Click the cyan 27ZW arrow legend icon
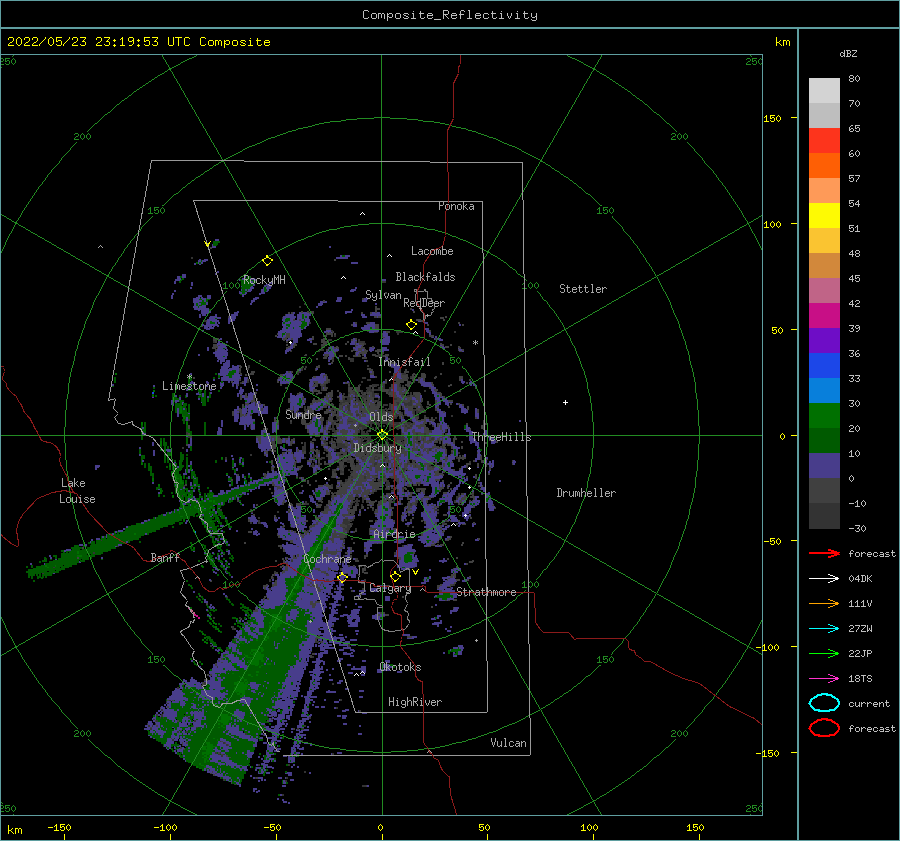This screenshot has width=900, height=841. pyautogui.click(x=824, y=629)
